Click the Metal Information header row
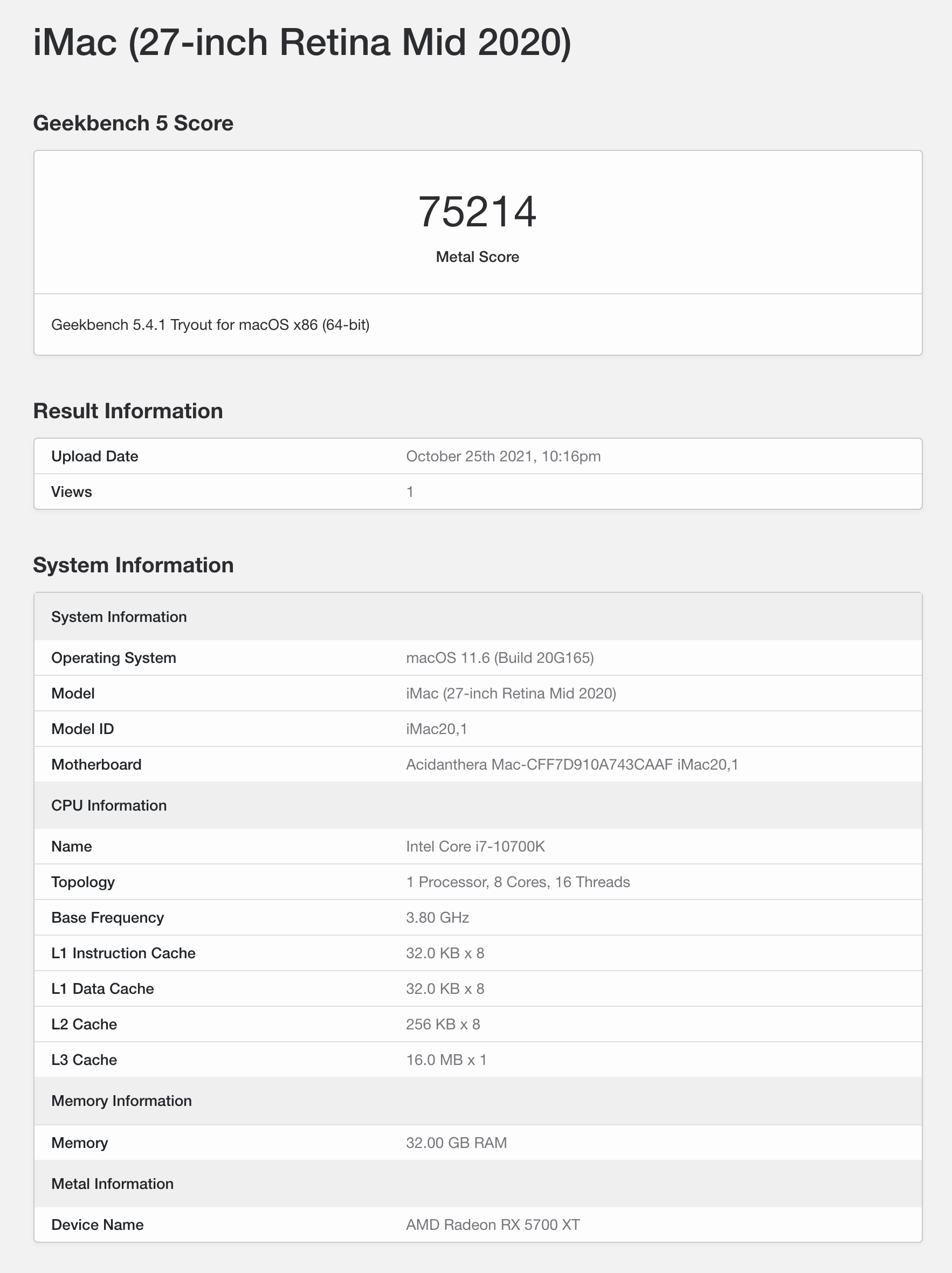The height and width of the screenshot is (1273, 952). click(478, 1185)
